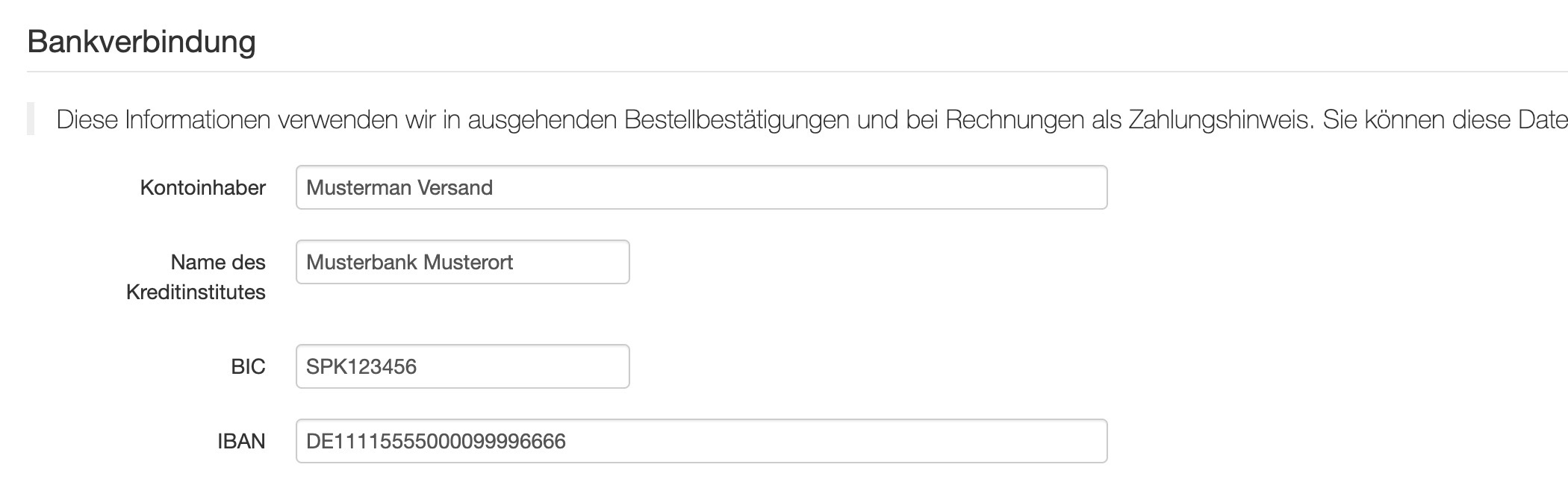Click the grey bar beside the info note
This screenshot has height=482, width=1568.
click(31, 119)
